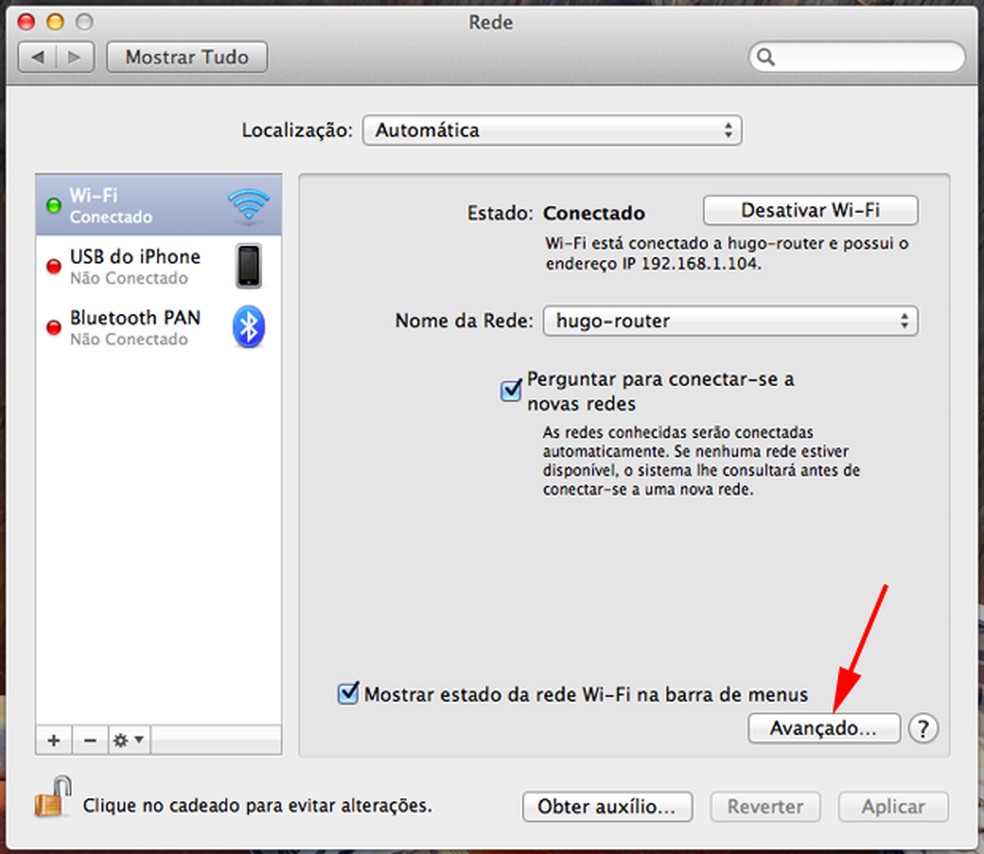This screenshot has width=984, height=854.
Task: Open the gear action menu
Action: [129, 740]
